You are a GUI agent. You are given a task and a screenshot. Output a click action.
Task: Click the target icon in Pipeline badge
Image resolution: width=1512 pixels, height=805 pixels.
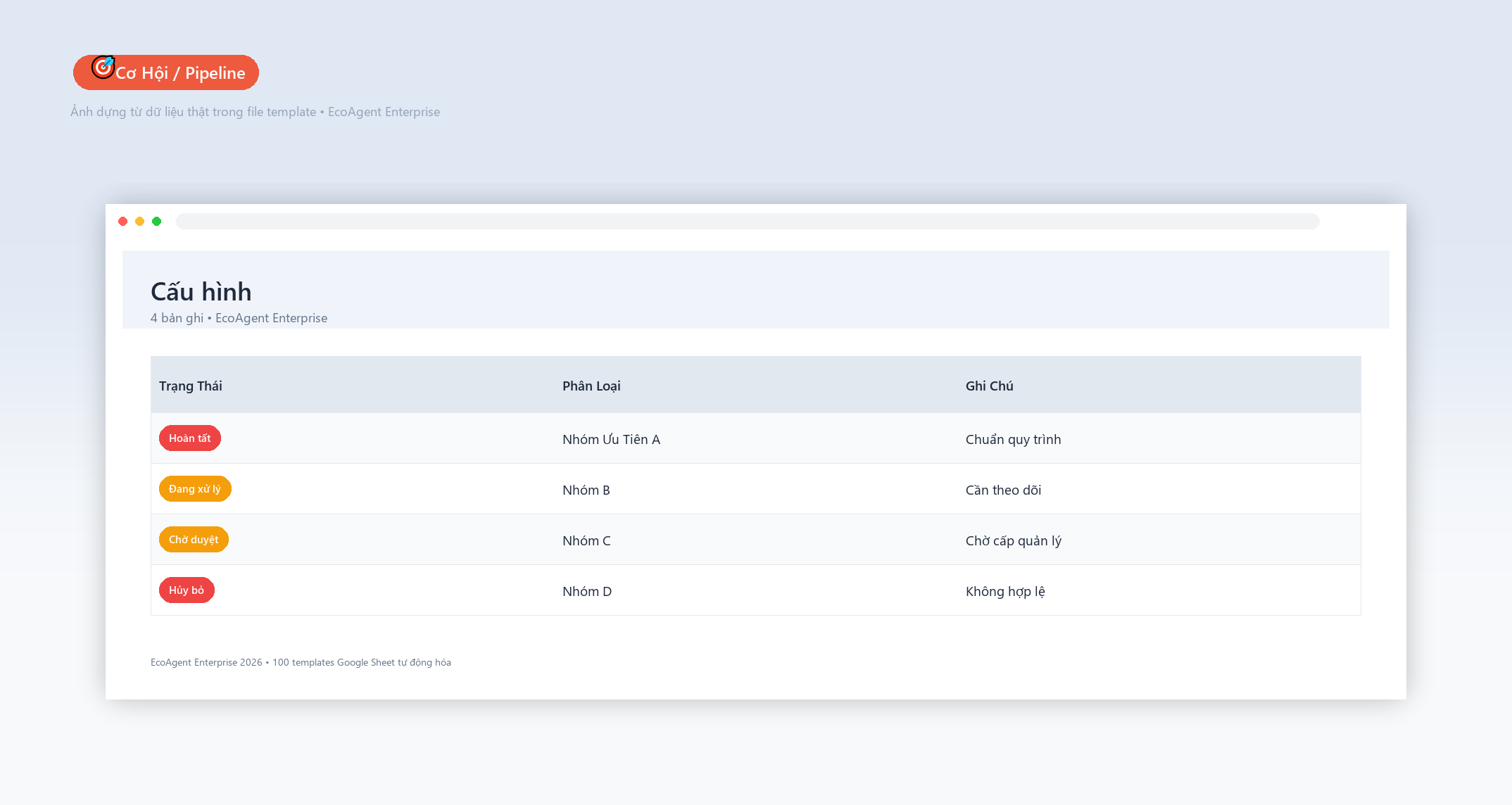(103, 67)
